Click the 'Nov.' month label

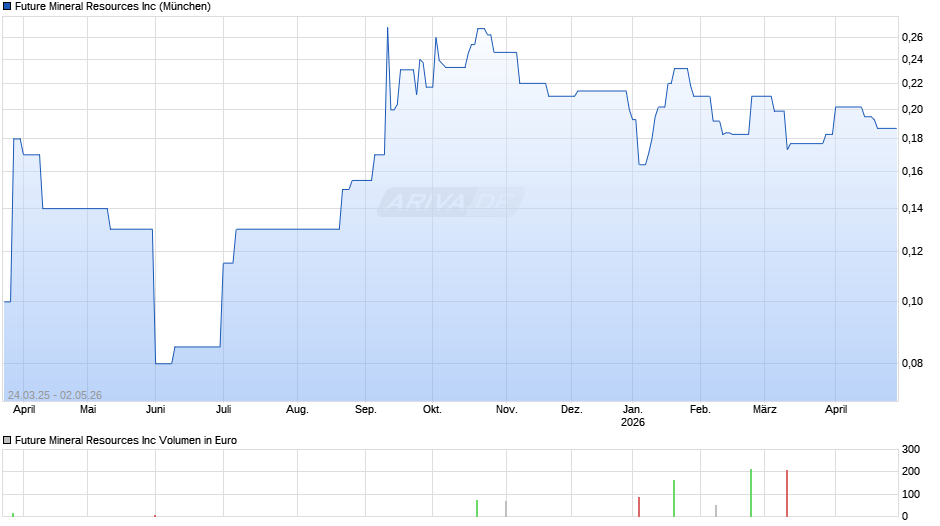click(x=507, y=409)
